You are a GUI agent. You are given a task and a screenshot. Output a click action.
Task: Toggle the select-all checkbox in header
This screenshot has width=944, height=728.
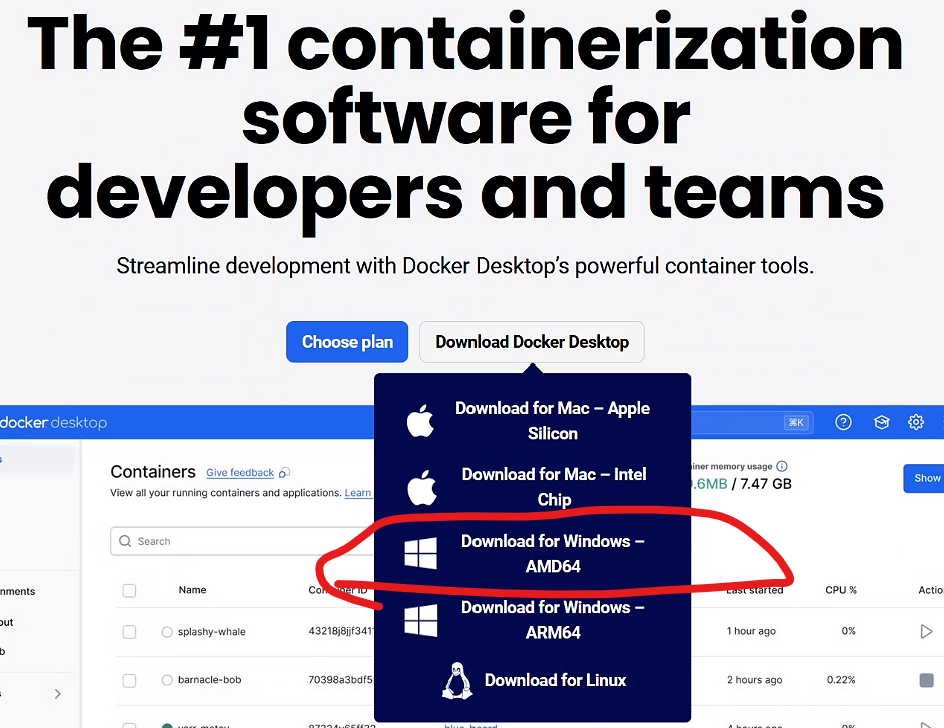(x=129, y=590)
